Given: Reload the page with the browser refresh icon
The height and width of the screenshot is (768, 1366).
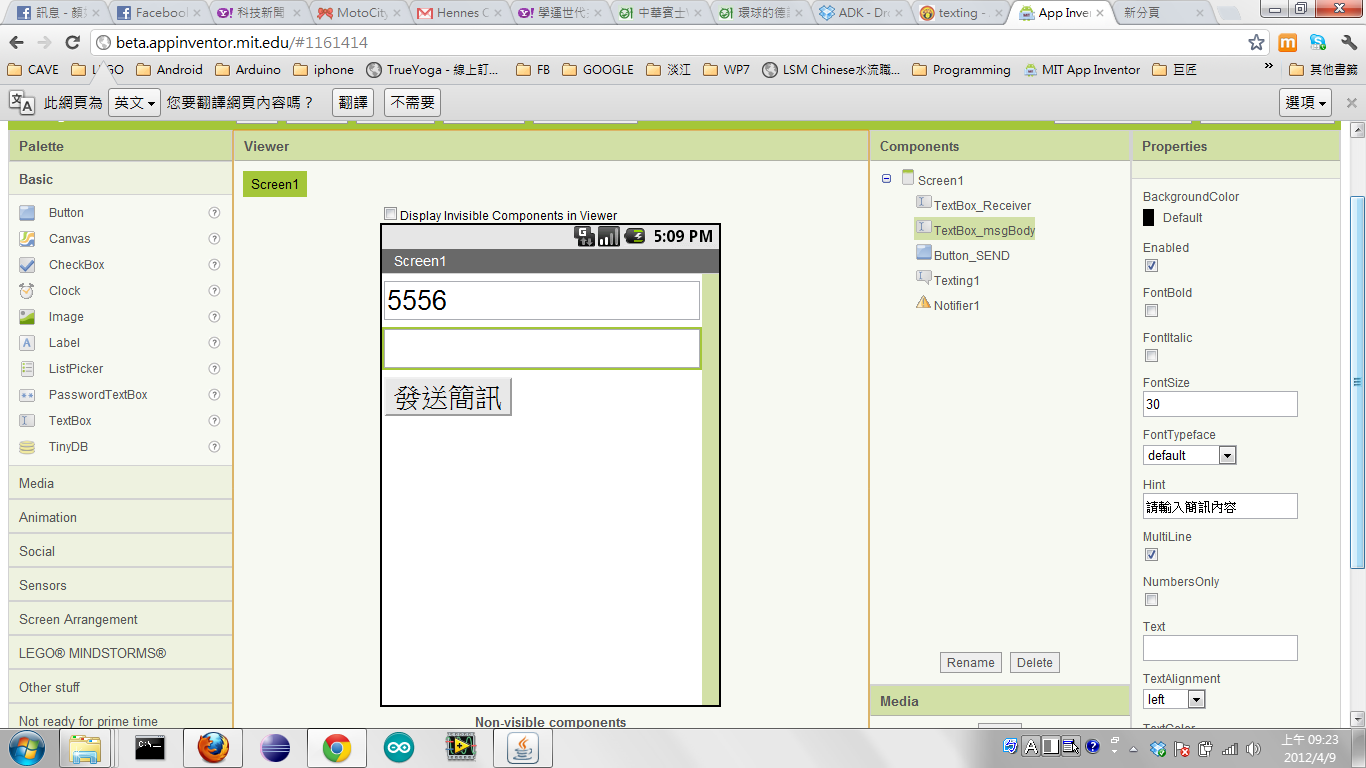Looking at the screenshot, I should pyautogui.click(x=72, y=42).
